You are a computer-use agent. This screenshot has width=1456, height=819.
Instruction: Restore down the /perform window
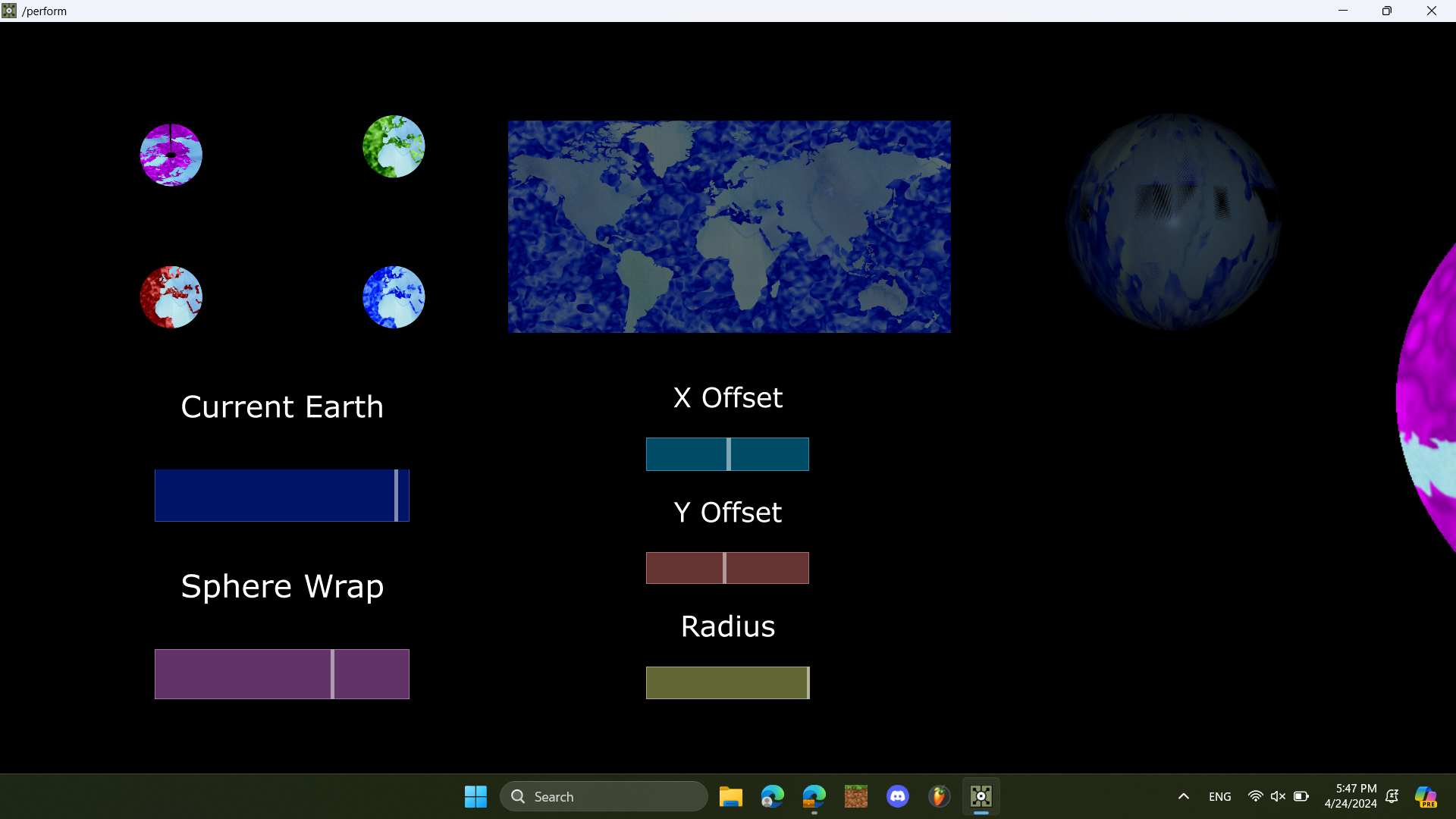[1386, 11]
